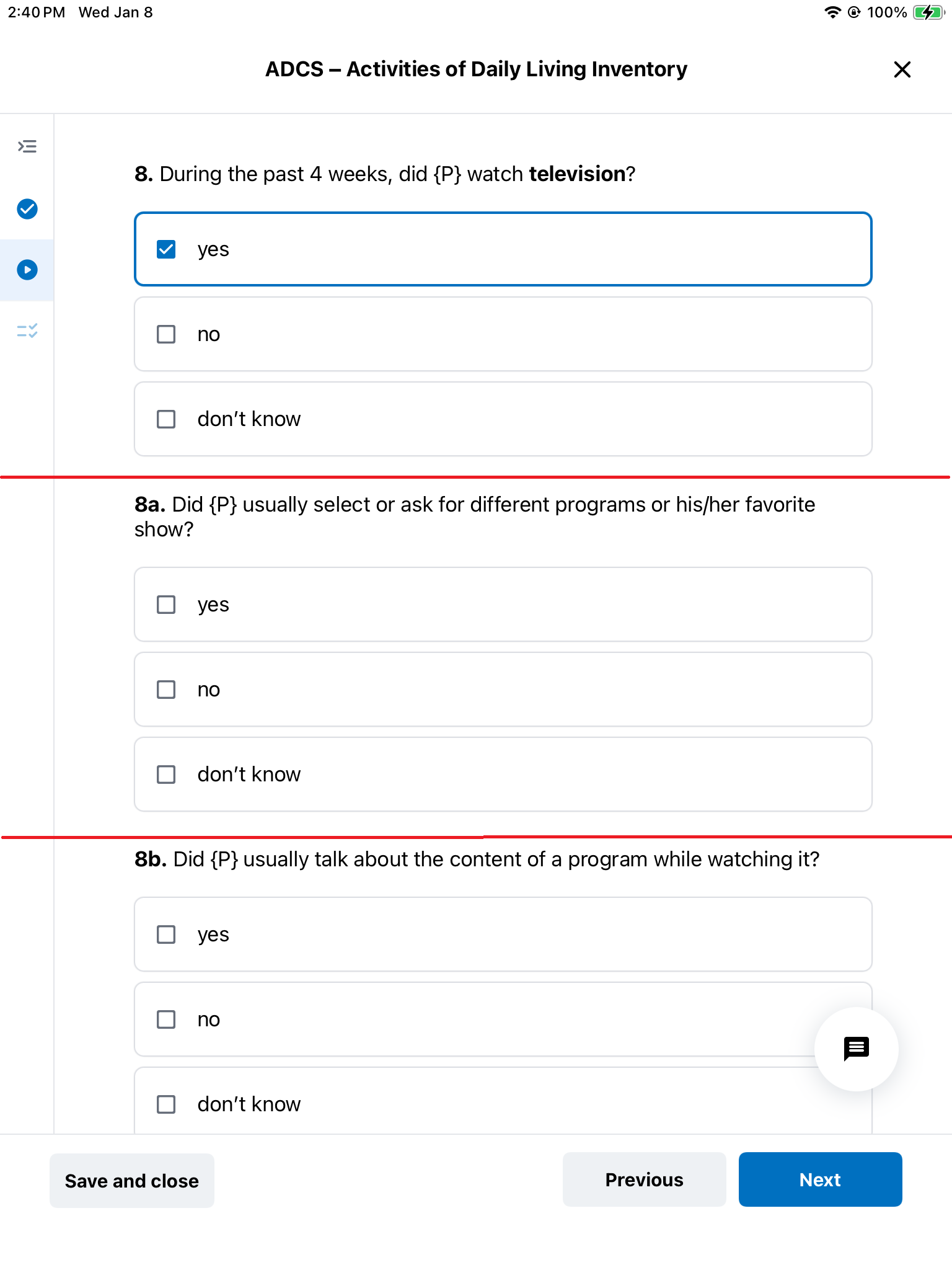This screenshot has width=952, height=1270.
Task: Close the ADCS inventory form
Action: (x=902, y=69)
